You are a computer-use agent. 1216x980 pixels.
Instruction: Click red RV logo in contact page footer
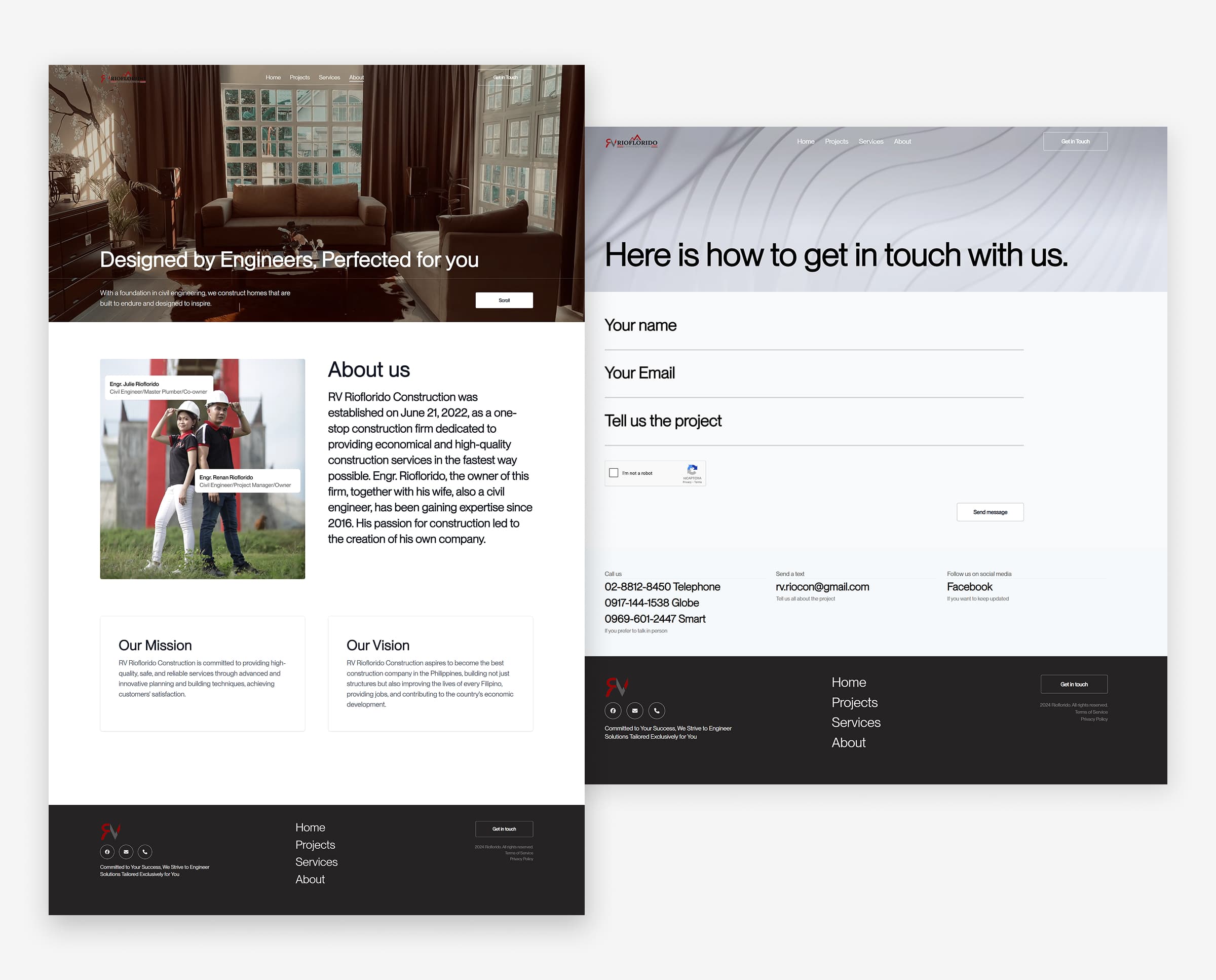pos(617,687)
